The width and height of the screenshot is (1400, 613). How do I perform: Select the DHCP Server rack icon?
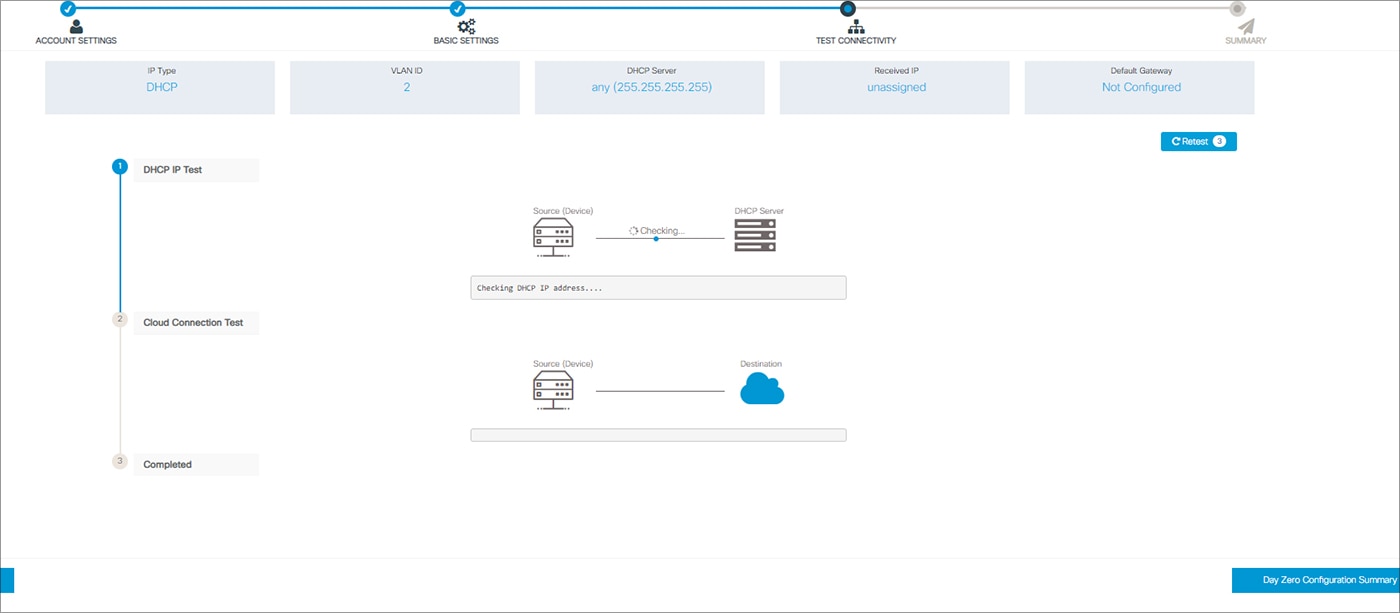(x=755, y=234)
